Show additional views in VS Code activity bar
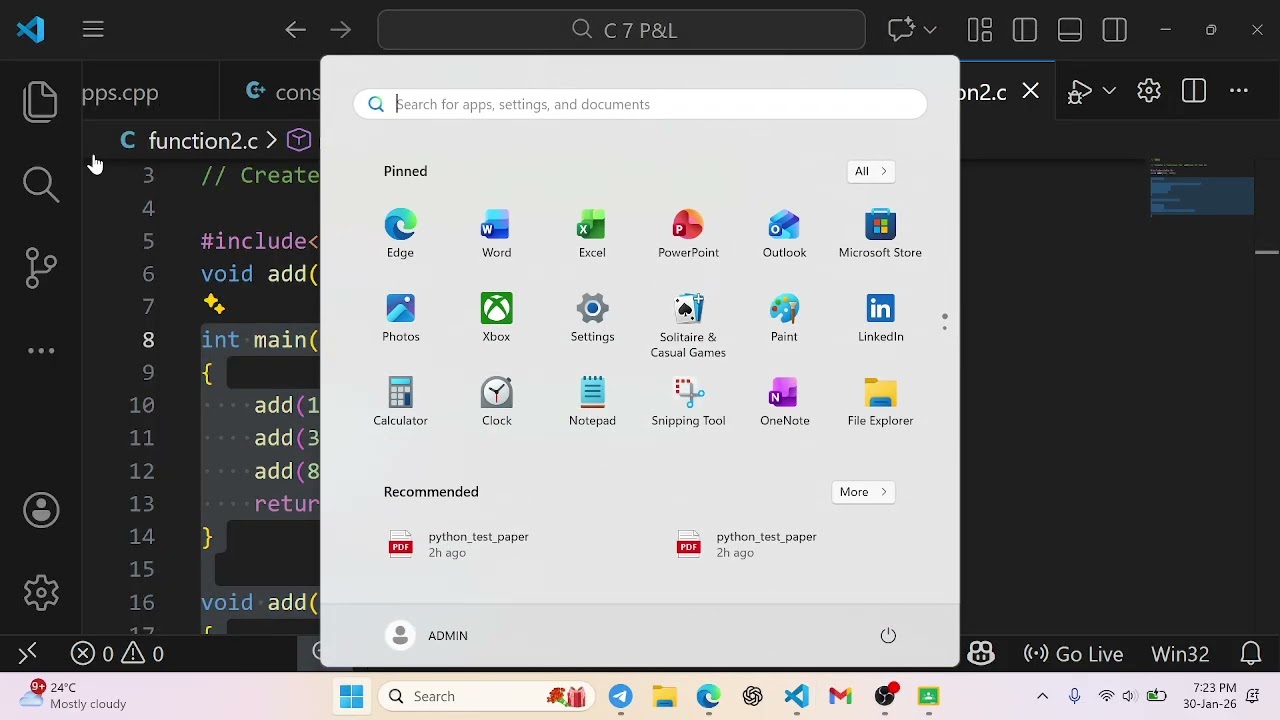The width and height of the screenshot is (1280, 720). point(41,351)
